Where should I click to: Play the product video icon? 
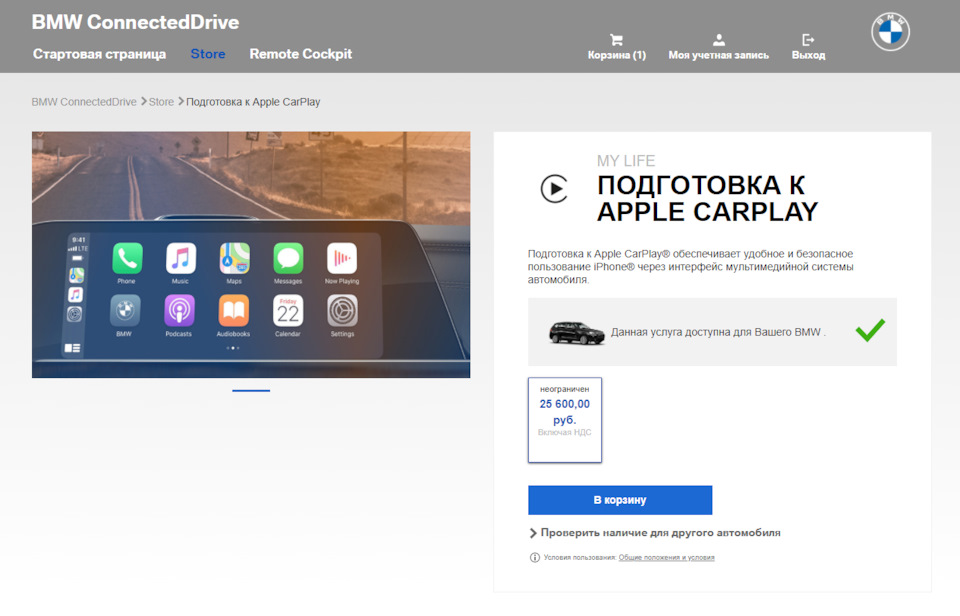click(554, 189)
